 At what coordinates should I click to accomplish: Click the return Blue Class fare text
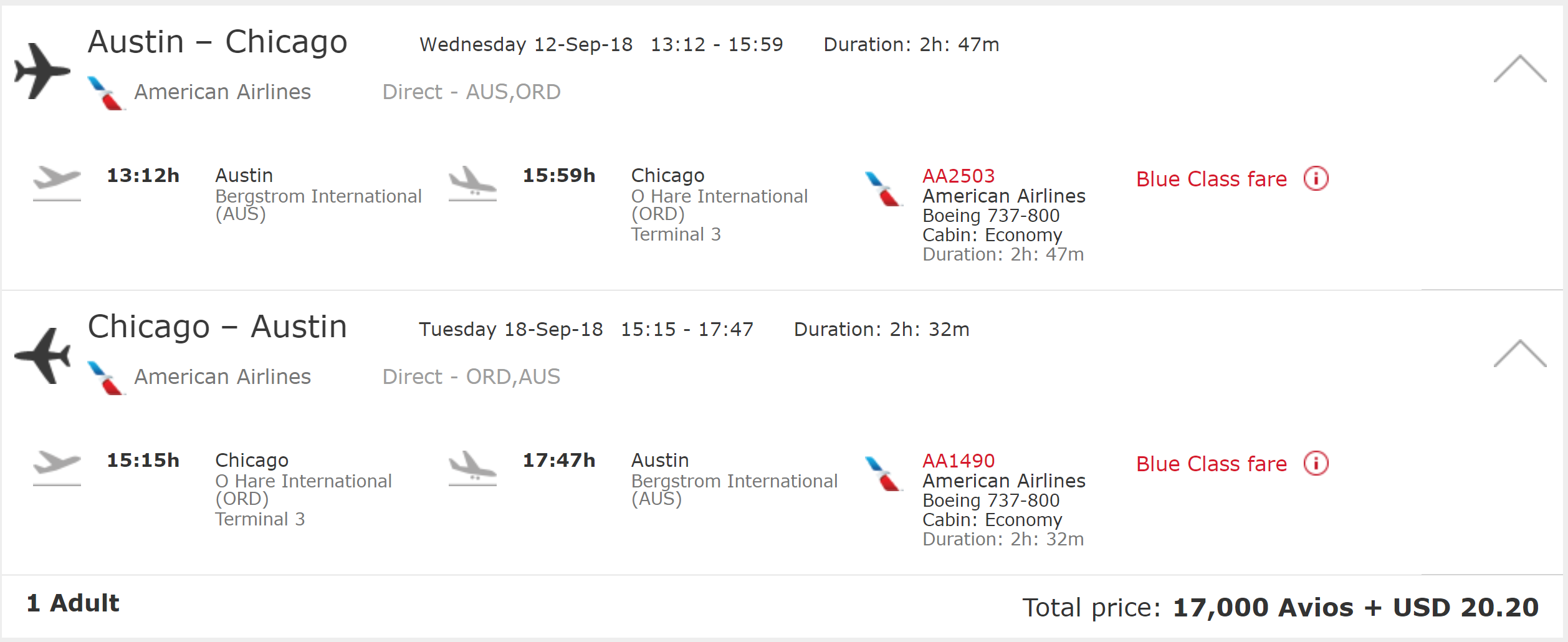click(x=1211, y=464)
